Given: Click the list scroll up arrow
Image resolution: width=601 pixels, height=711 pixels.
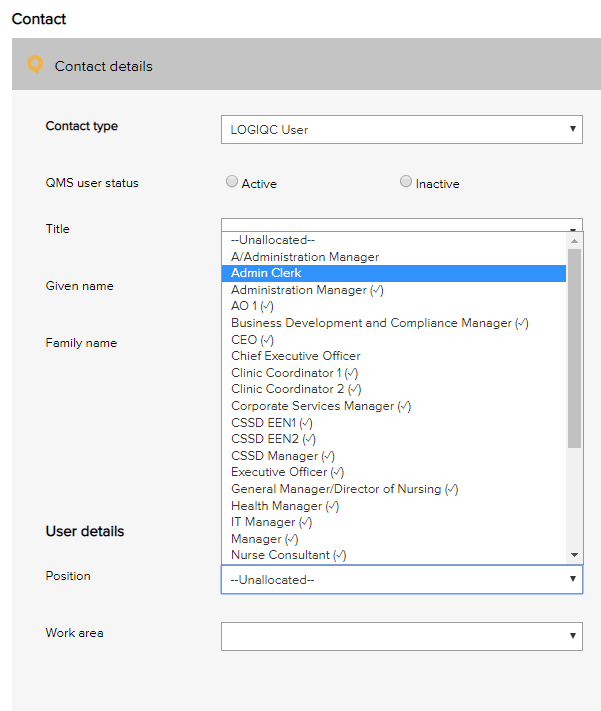Looking at the screenshot, I should tap(574, 241).
